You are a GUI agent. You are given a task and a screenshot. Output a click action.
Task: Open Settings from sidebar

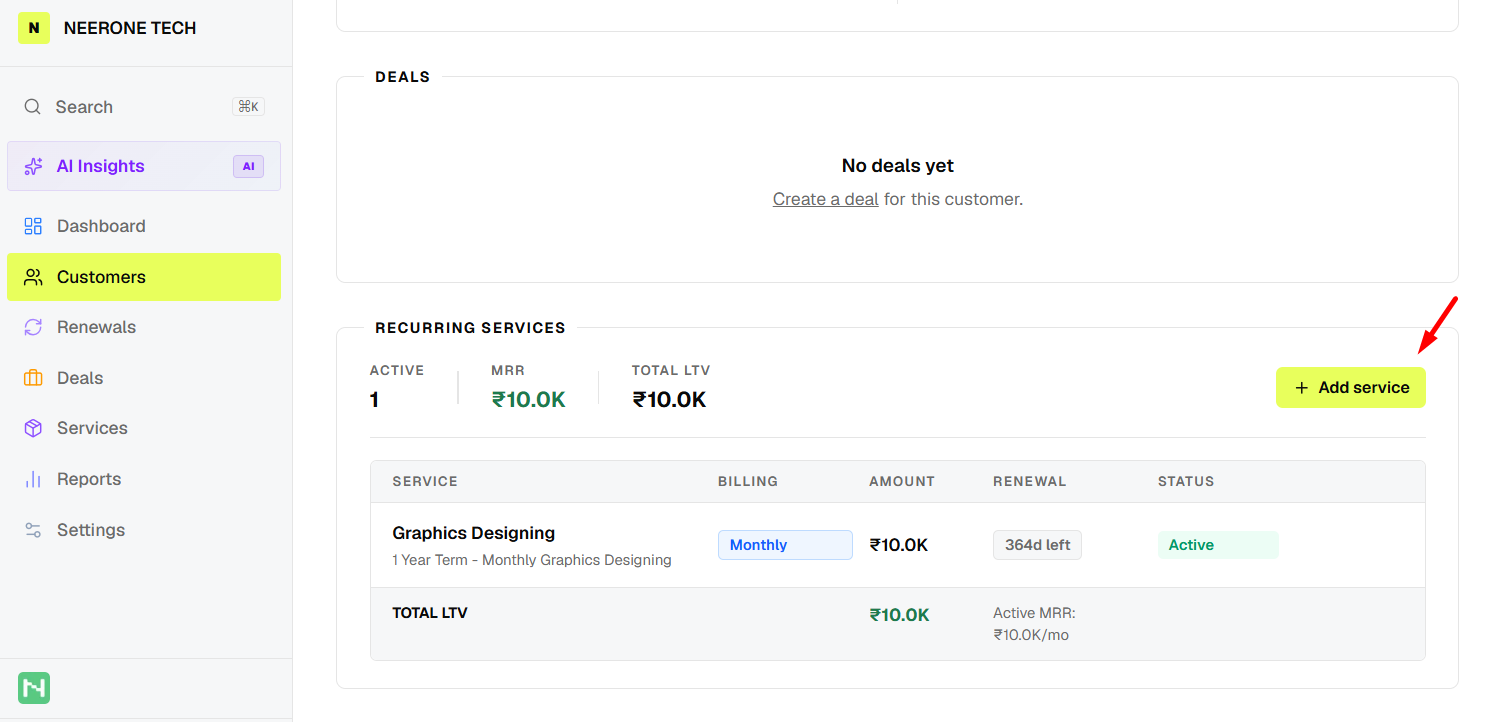(144, 530)
